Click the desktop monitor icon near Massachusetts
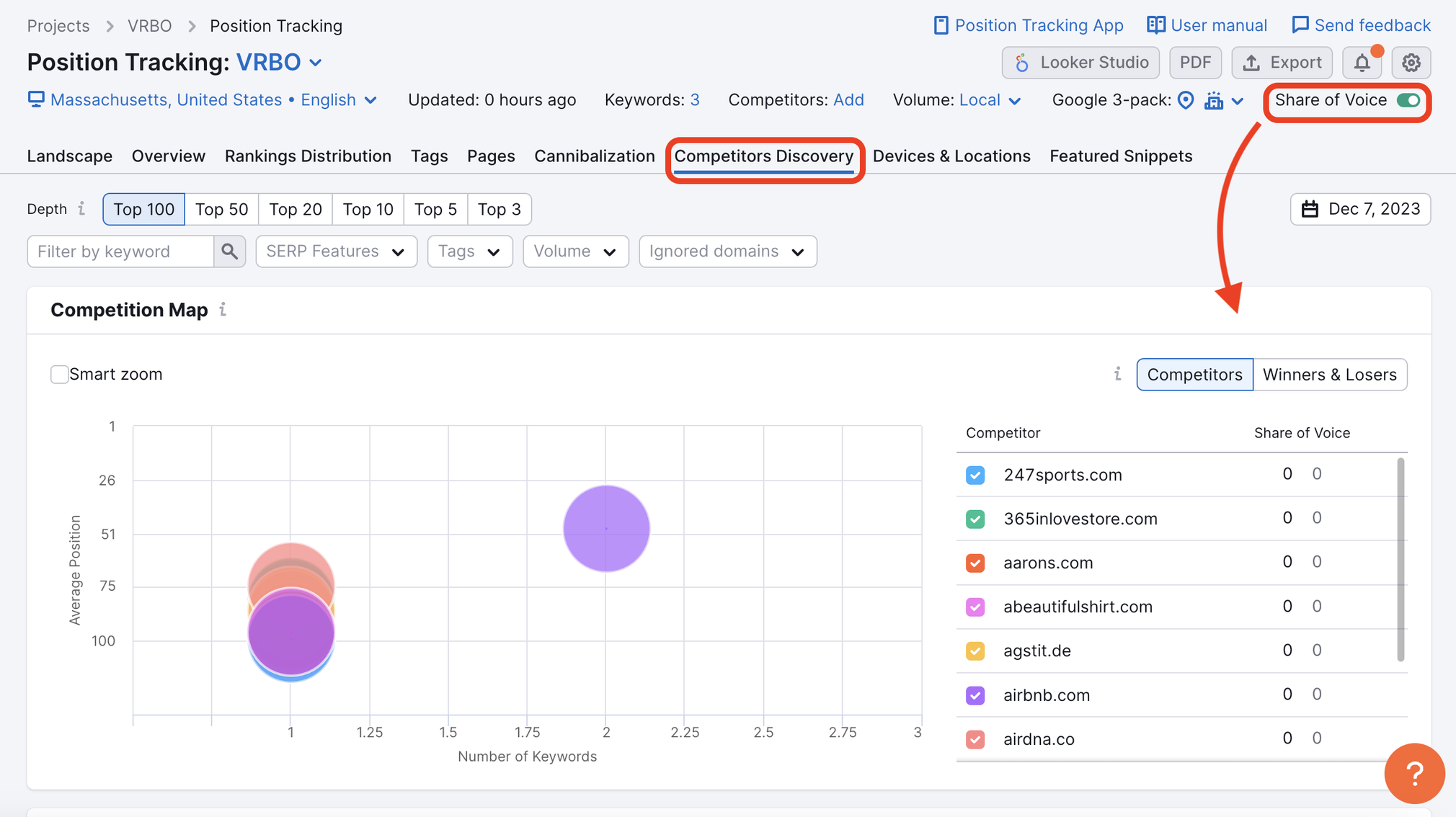This screenshot has width=1456, height=817. pos(36,99)
